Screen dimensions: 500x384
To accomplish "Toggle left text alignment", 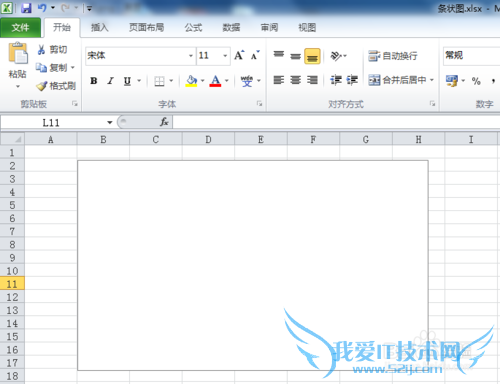I will click(279, 80).
